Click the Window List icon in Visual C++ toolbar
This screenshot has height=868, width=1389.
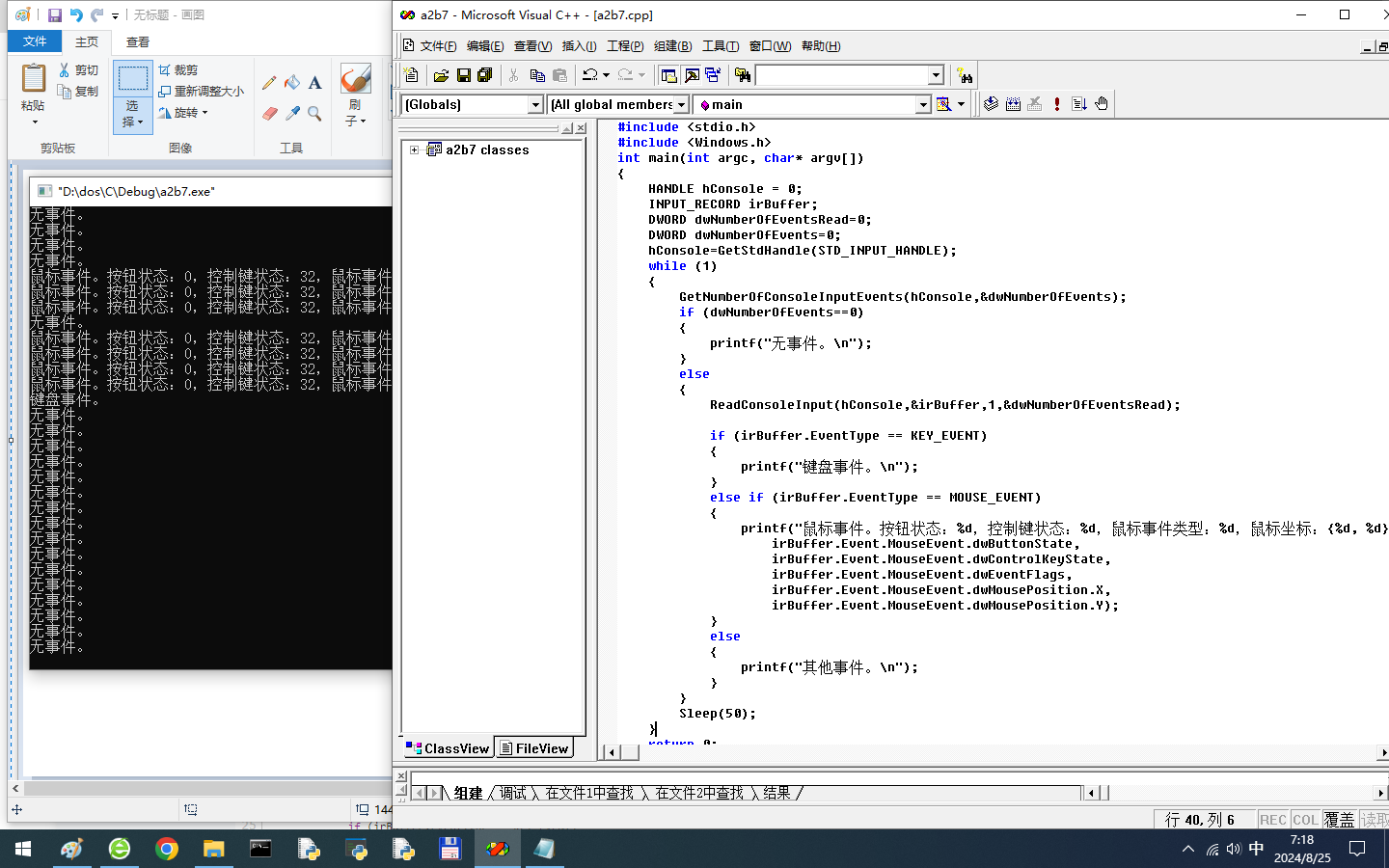[713, 75]
